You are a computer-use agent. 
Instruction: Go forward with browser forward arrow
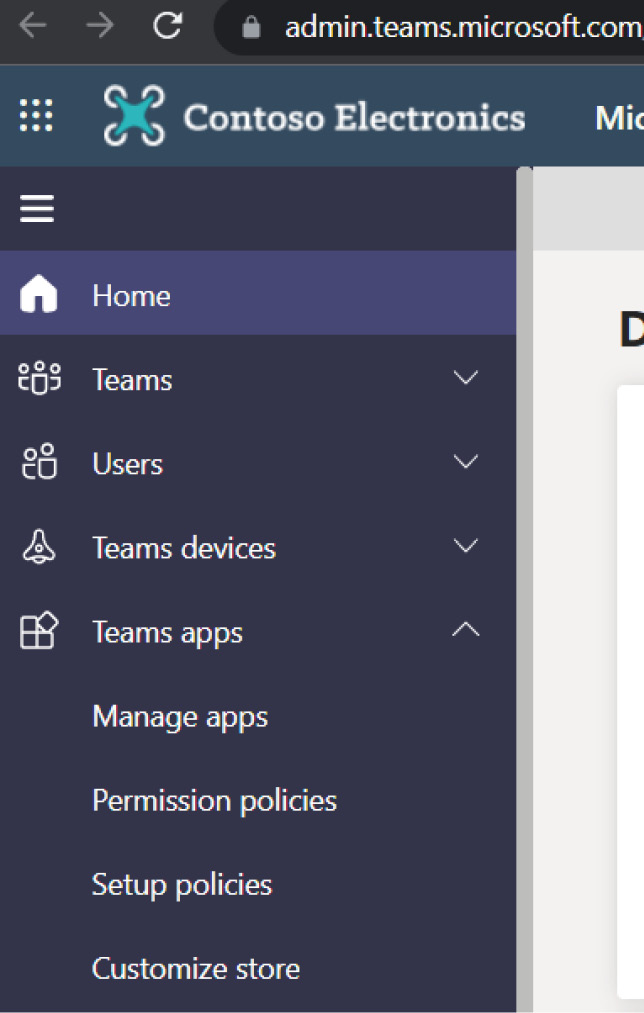click(99, 26)
